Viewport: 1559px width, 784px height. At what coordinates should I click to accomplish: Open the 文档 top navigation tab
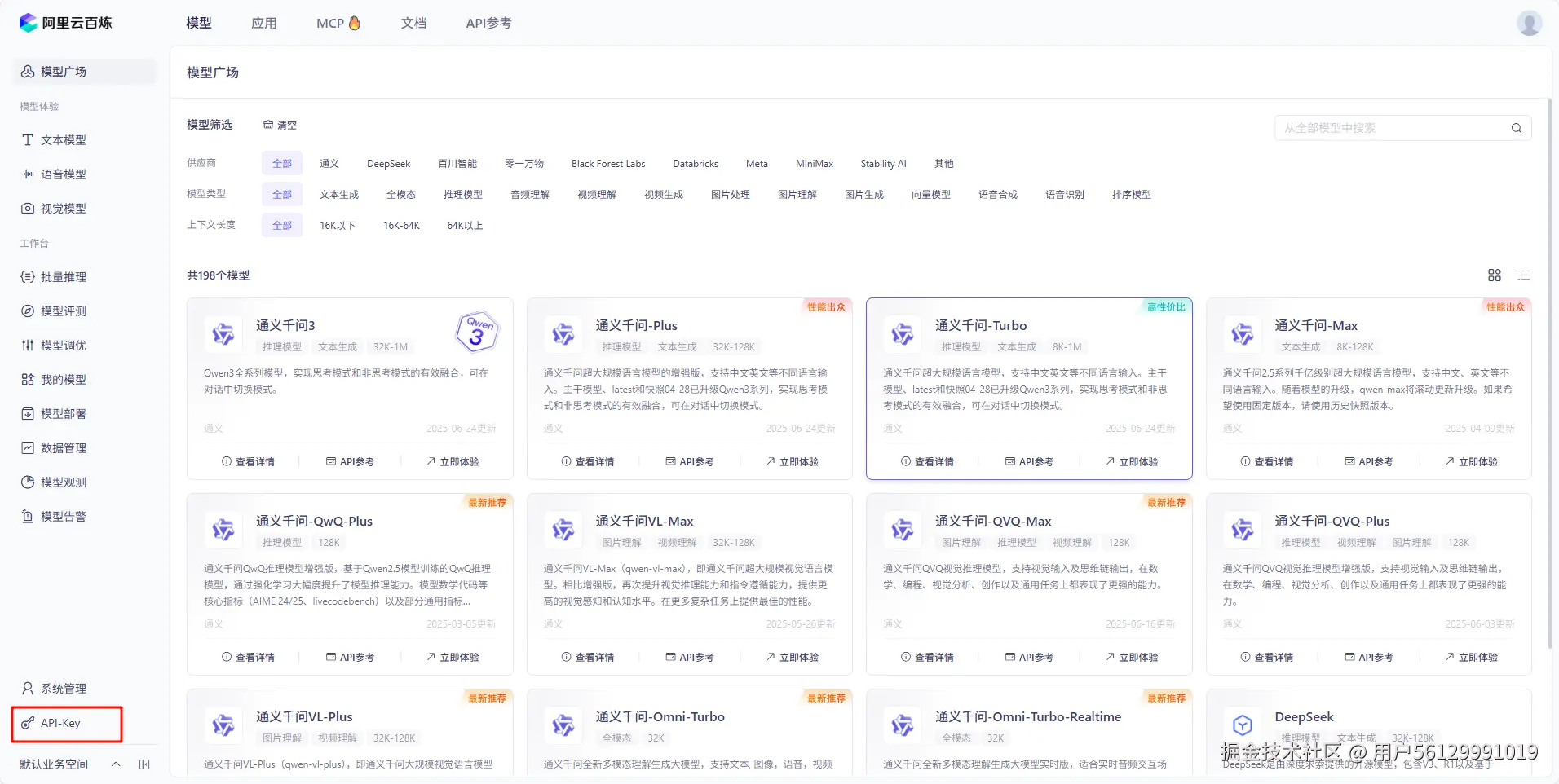point(414,23)
